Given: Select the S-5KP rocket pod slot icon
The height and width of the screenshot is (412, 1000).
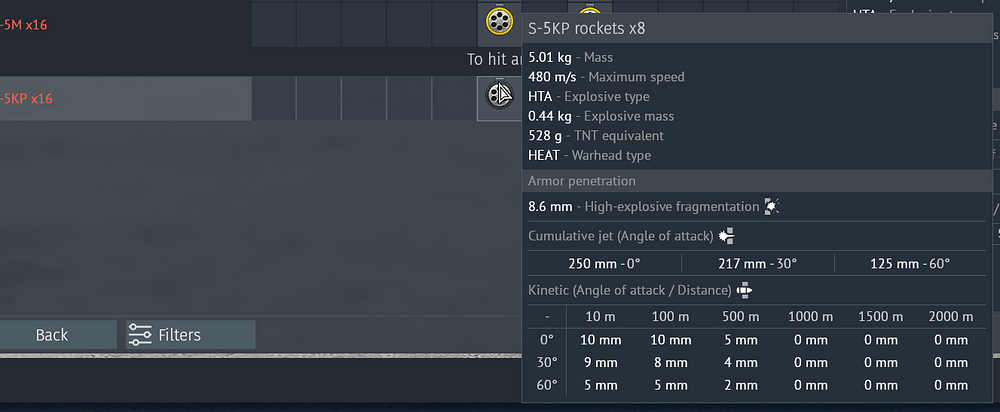Looking at the screenshot, I should [498, 97].
